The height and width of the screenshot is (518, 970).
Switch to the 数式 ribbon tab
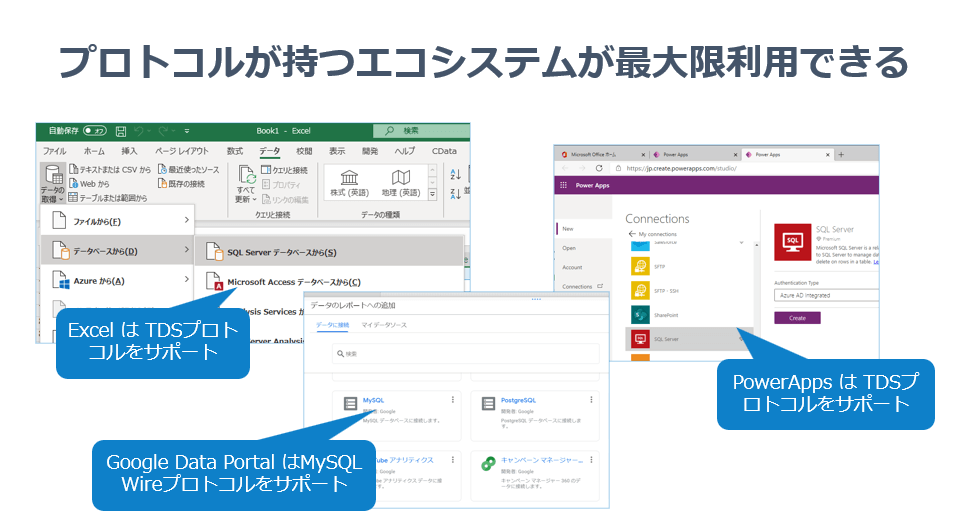point(234,151)
